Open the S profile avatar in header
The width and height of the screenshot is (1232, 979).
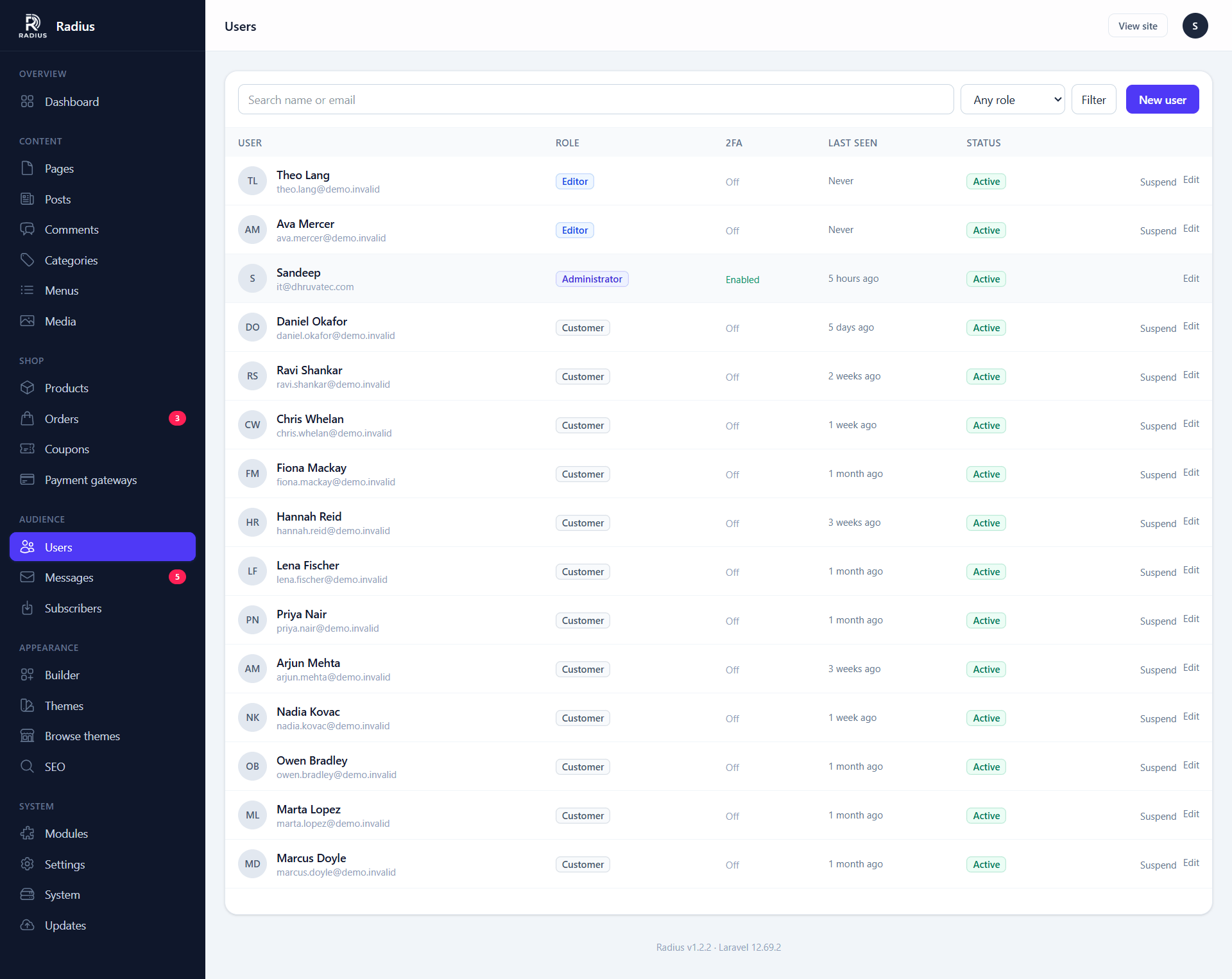coord(1195,26)
